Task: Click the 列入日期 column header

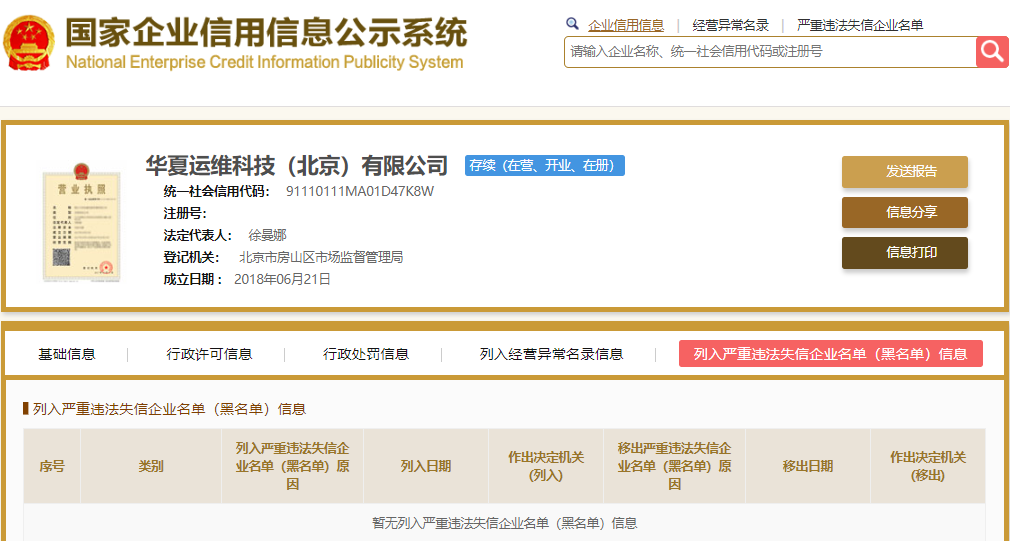Action: (x=426, y=466)
